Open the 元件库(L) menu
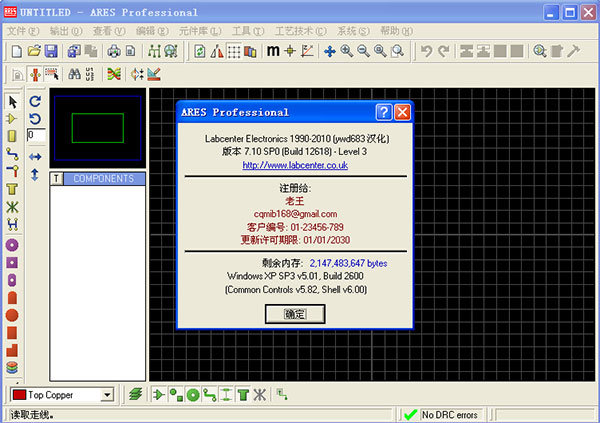Image resolution: width=600 pixels, height=423 pixels. tap(200, 31)
